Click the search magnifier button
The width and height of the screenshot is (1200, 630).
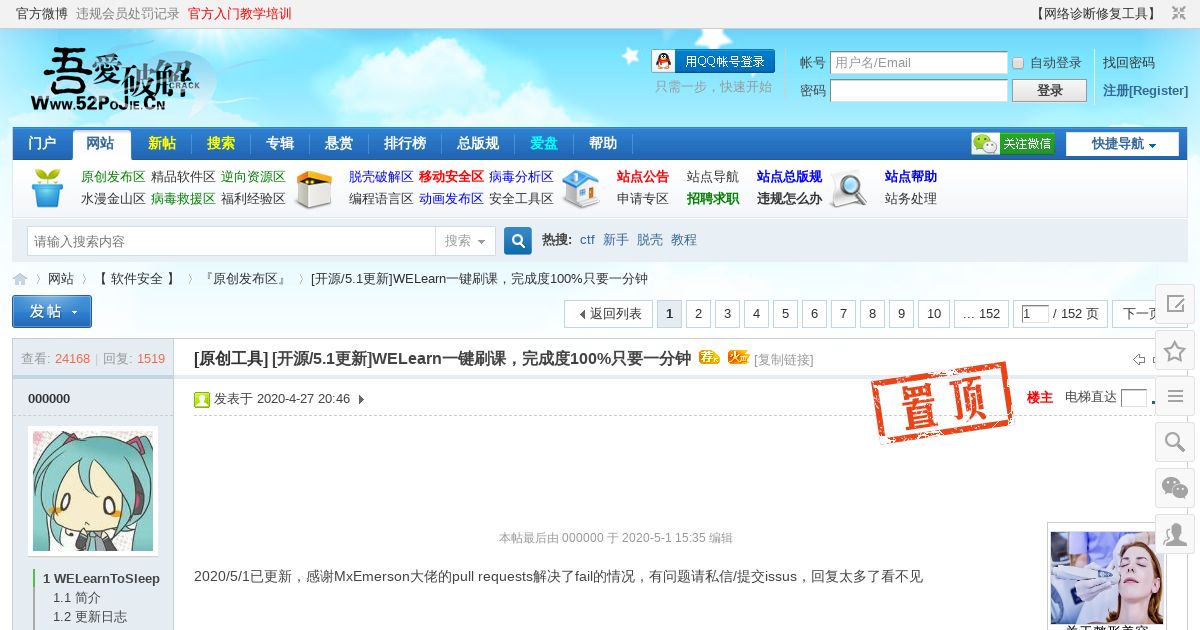(x=517, y=241)
